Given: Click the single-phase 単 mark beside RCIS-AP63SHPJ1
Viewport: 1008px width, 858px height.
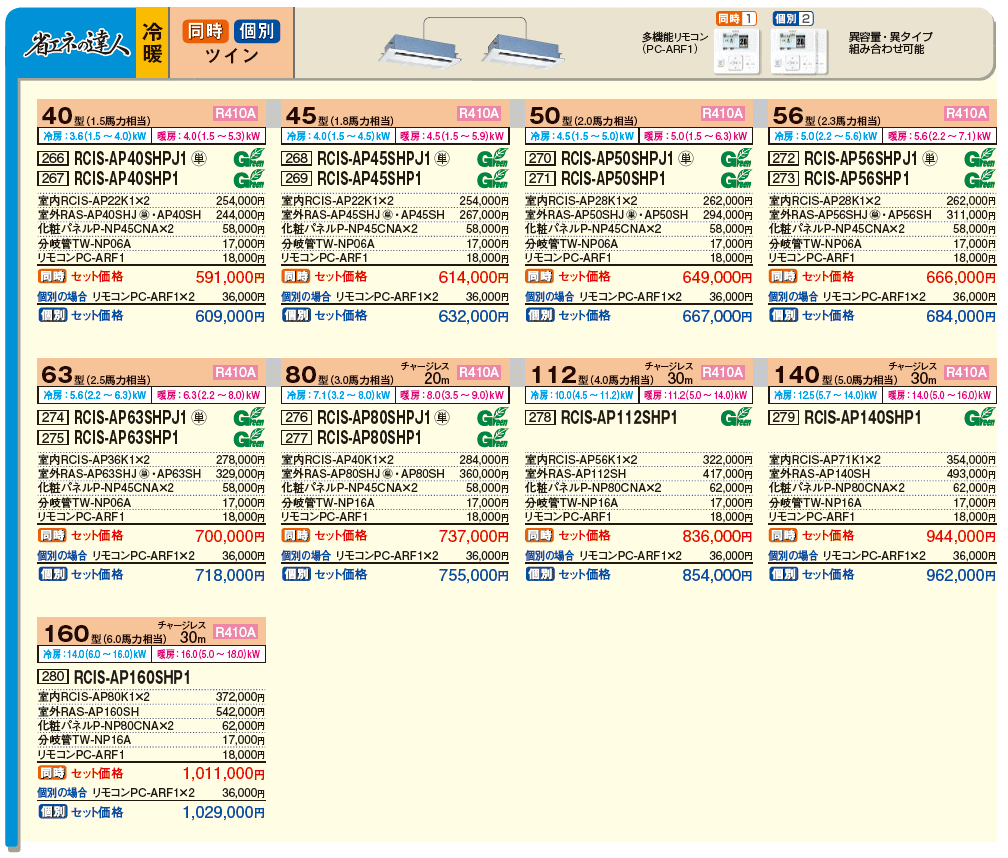Looking at the screenshot, I should pyautogui.click(x=199, y=417).
